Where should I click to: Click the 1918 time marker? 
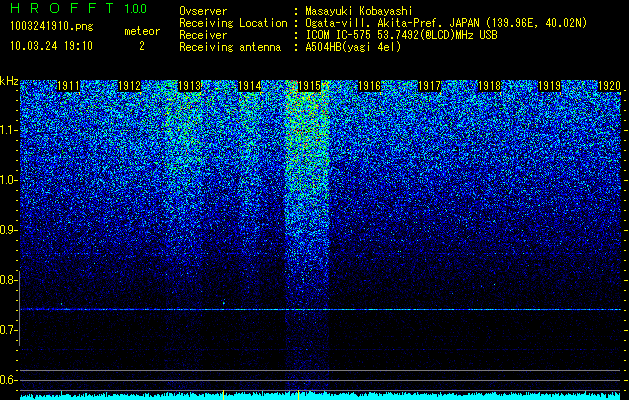click(489, 86)
